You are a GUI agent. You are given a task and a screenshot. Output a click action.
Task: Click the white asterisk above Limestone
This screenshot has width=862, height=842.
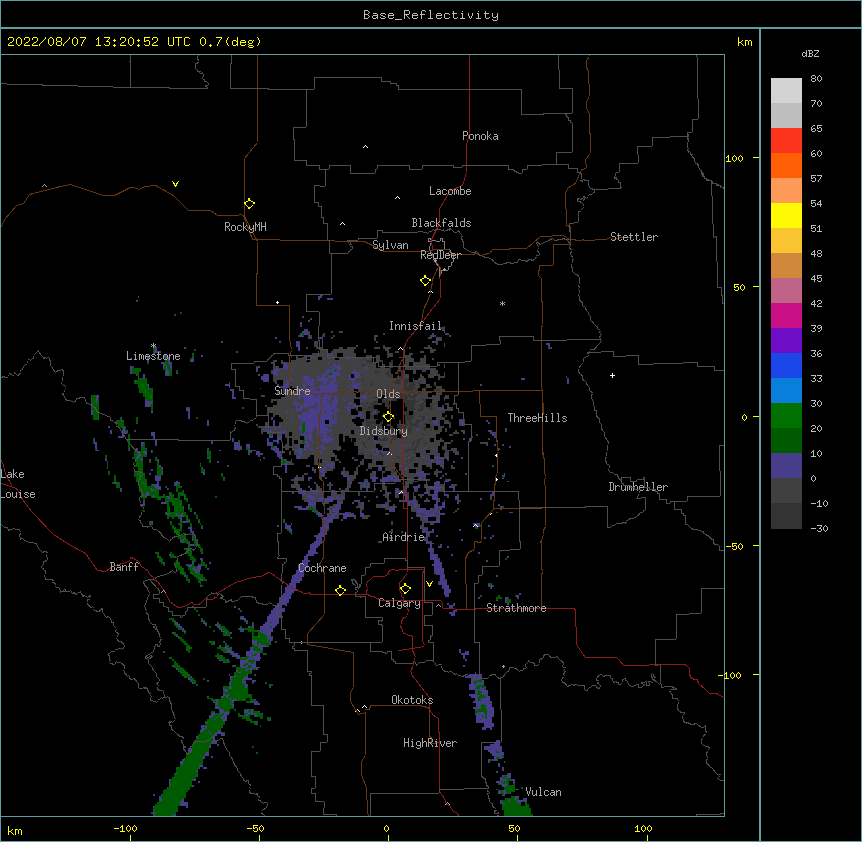(153, 346)
